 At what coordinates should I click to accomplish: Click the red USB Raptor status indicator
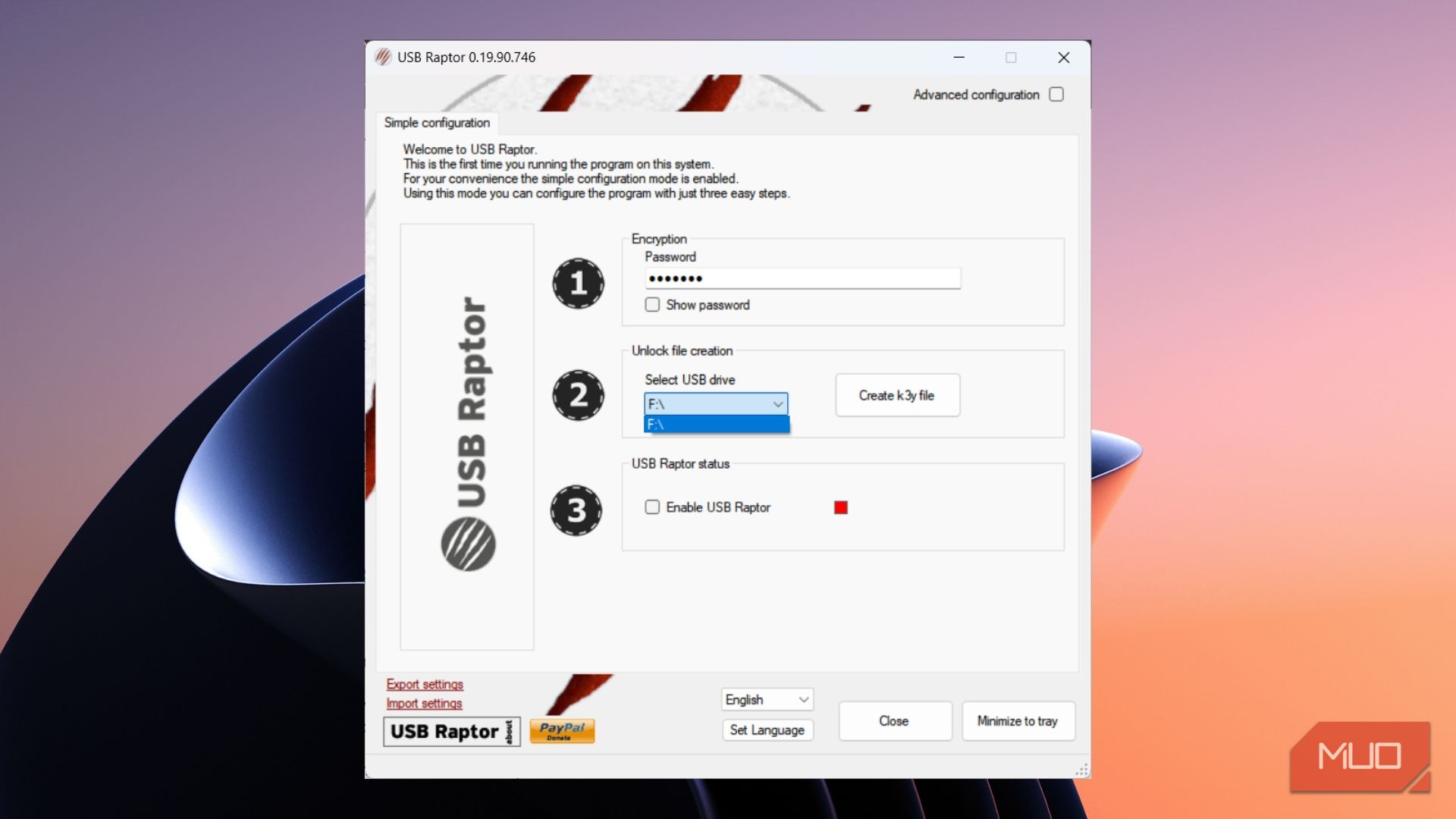(x=840, y=507)
